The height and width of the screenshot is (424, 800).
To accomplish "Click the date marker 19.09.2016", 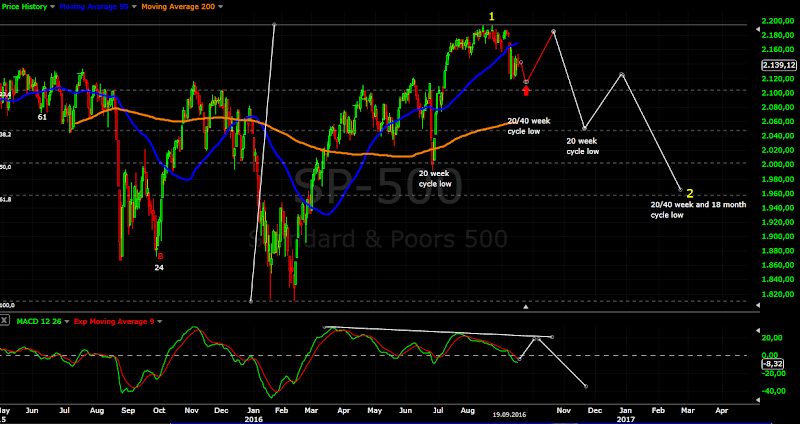I will (x=509, y=415).
